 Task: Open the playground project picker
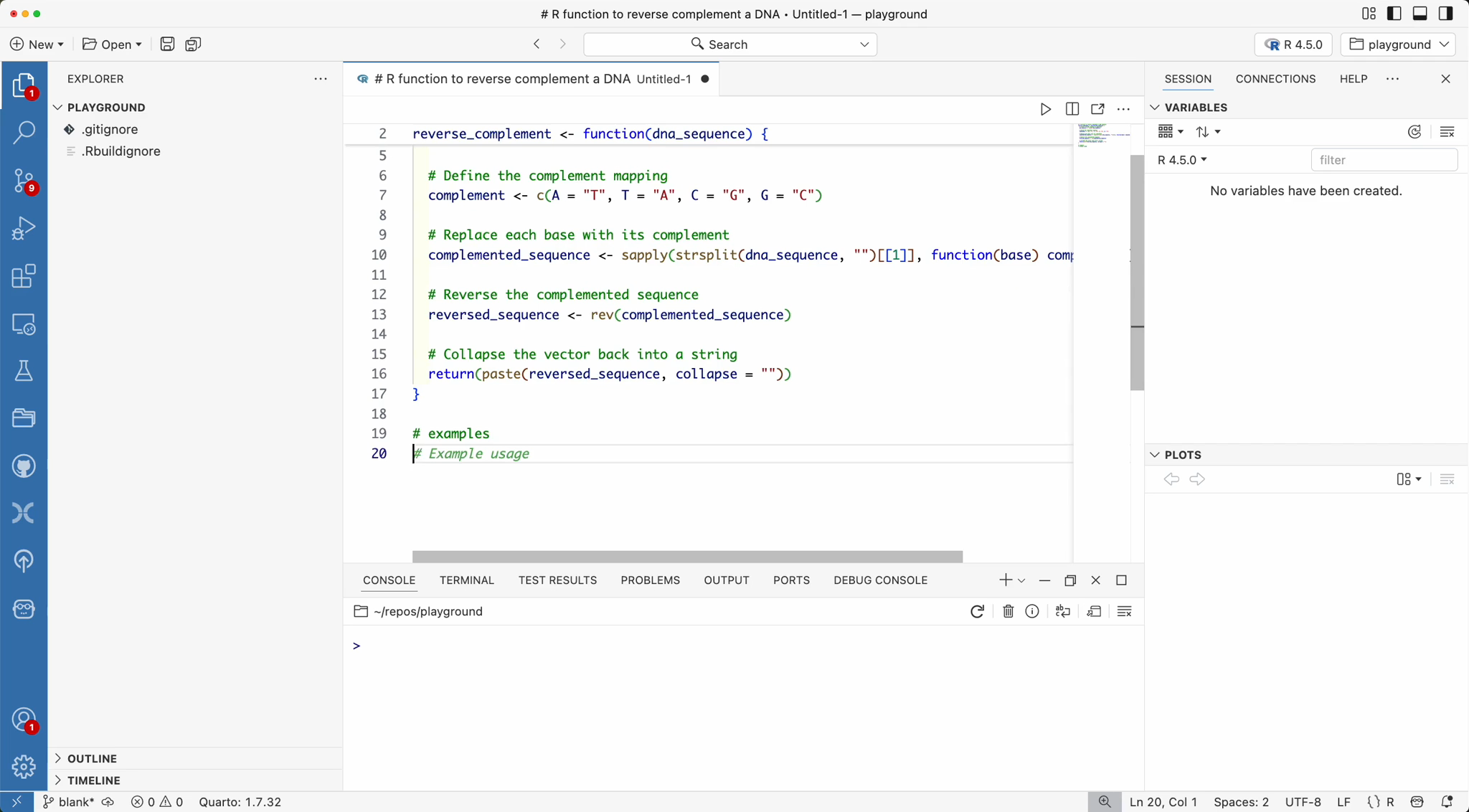[1397, 44]
